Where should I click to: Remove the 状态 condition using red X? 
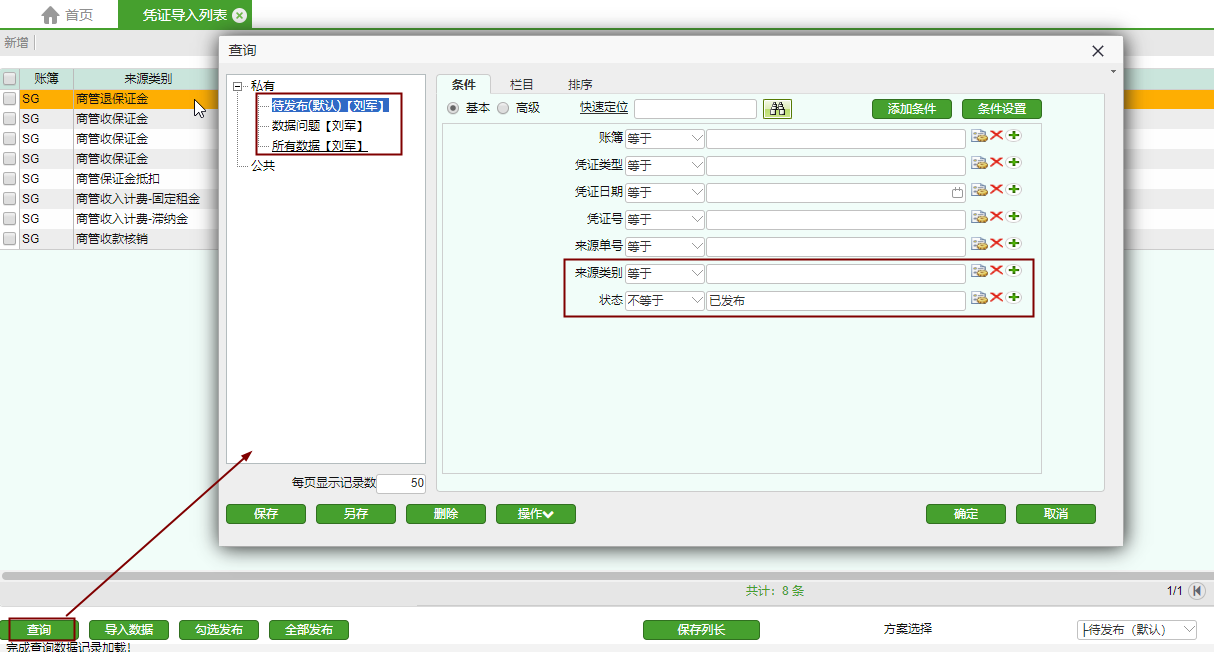click(x=996, y=298)
